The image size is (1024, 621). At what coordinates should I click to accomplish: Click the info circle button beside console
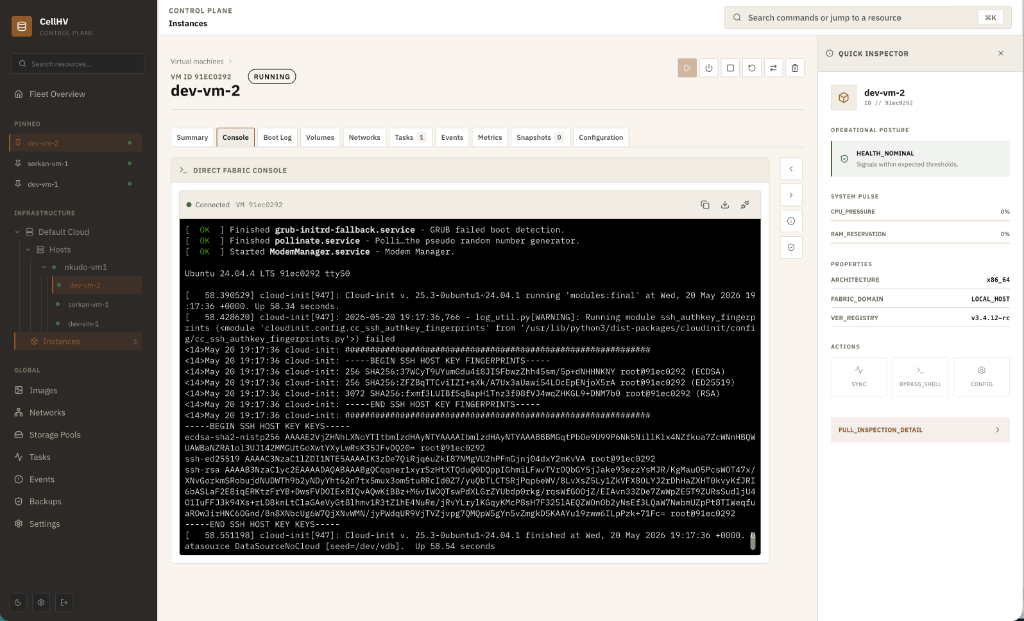click(x=791, y=221)
